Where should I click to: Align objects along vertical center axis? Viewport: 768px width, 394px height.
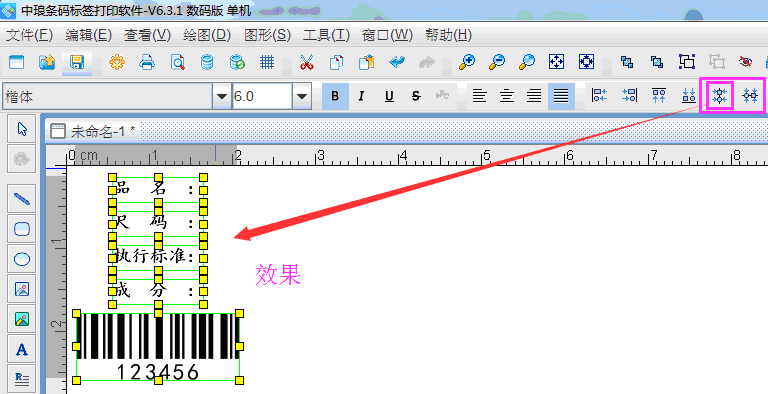click(x=719, y=96)
